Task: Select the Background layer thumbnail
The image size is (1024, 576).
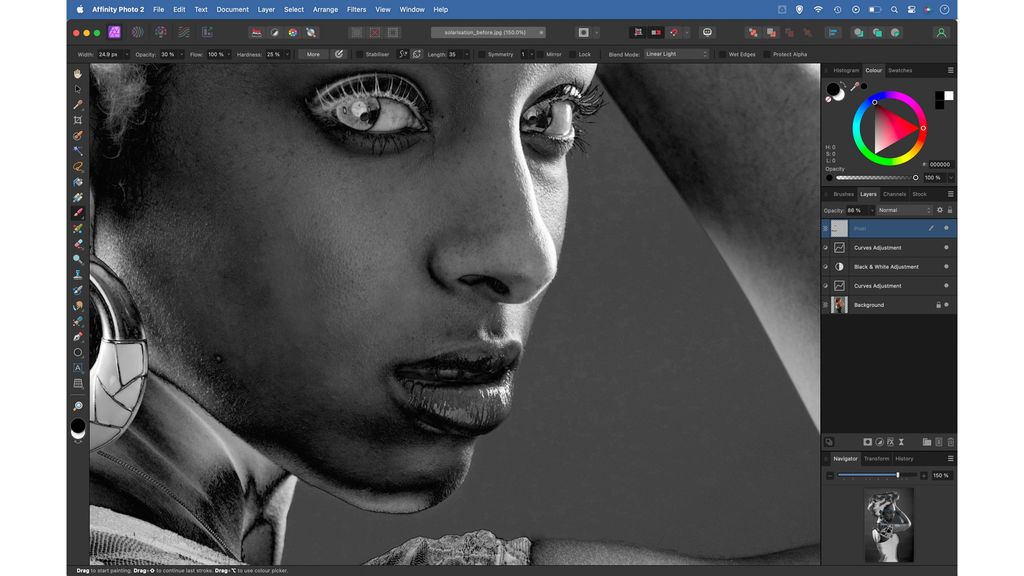Action: 839,305
